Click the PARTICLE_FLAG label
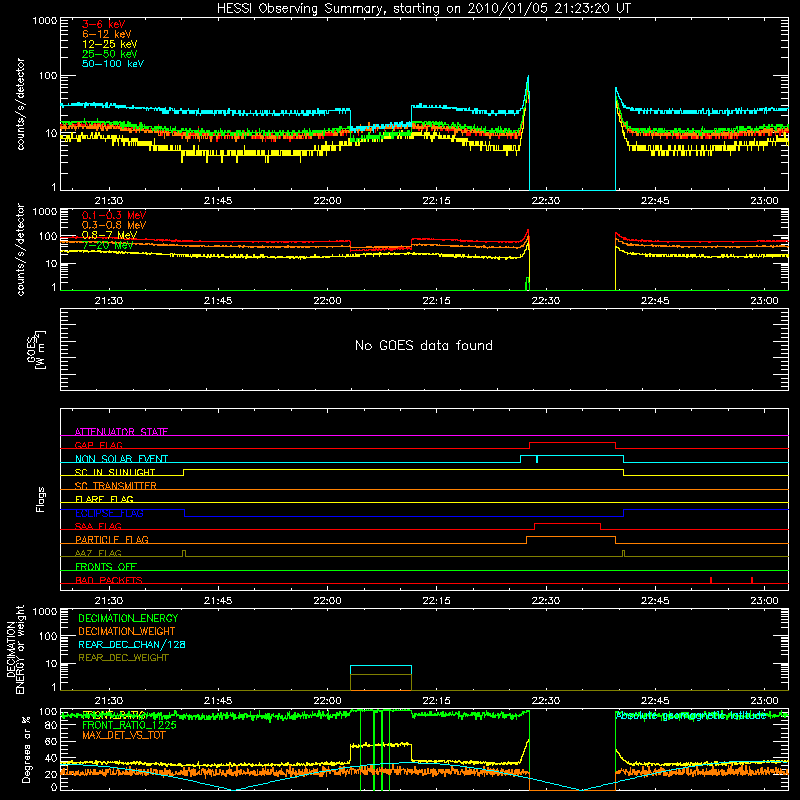Image resolution: width=800 pixels, height=800 pixels. pyautogui.click(x=112, y=539)
